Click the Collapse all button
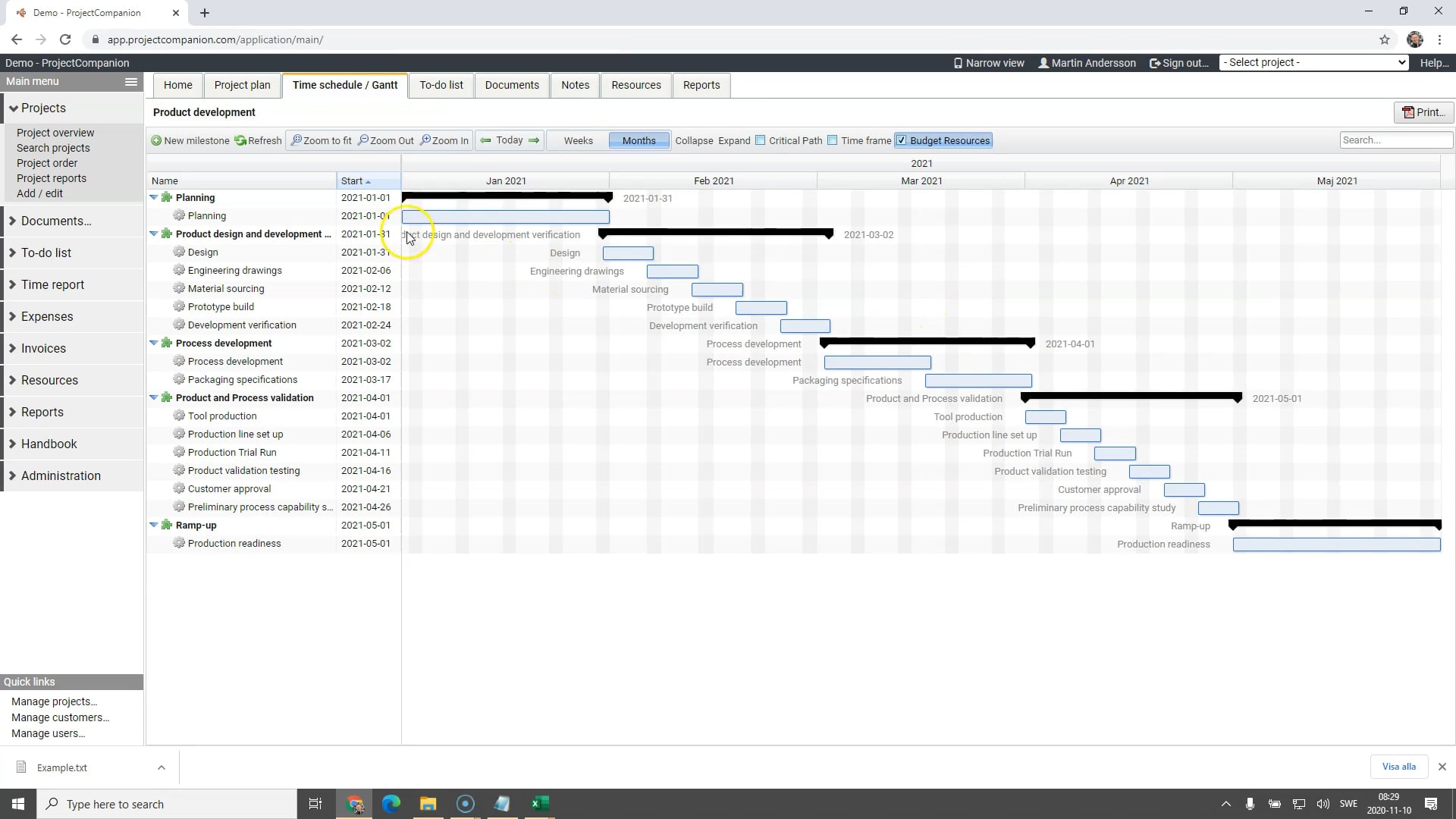 (x=694, y=141)
